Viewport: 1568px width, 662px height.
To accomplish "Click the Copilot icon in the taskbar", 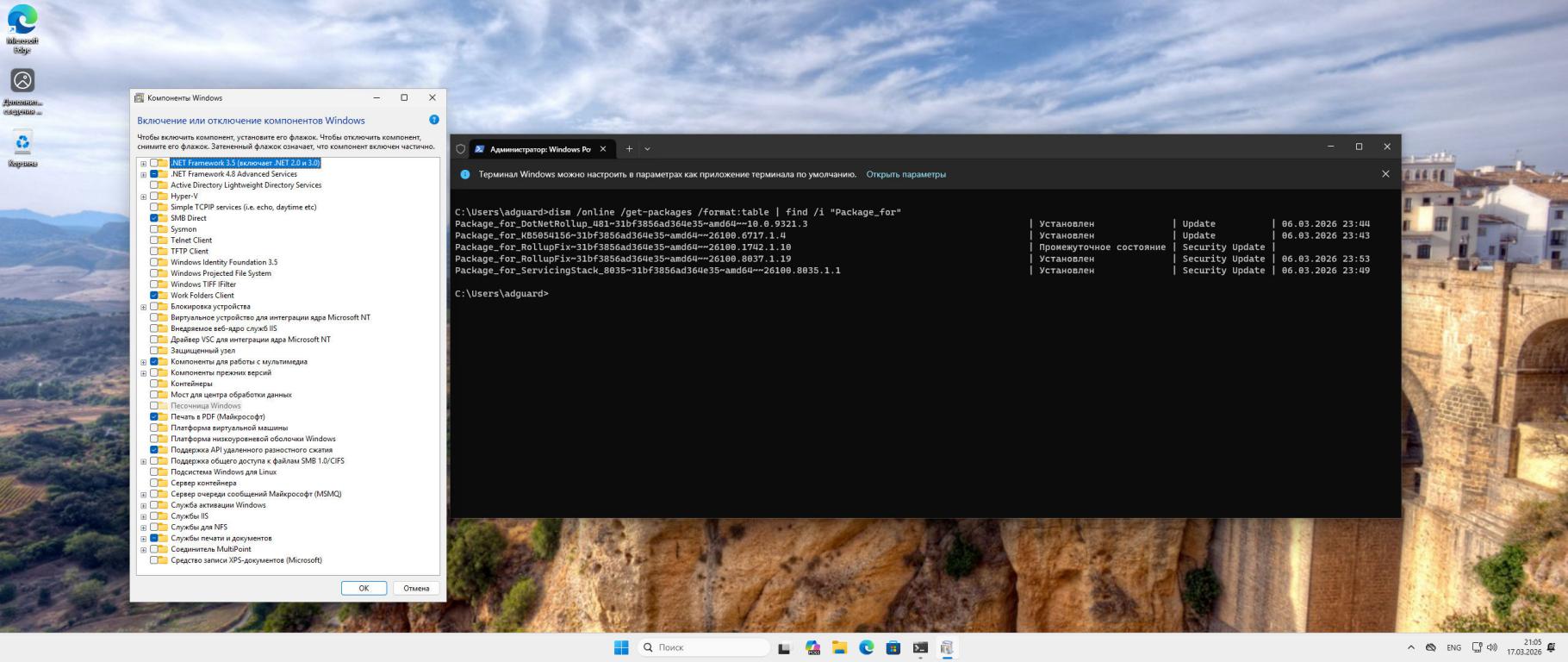I will tap(812, 647).
